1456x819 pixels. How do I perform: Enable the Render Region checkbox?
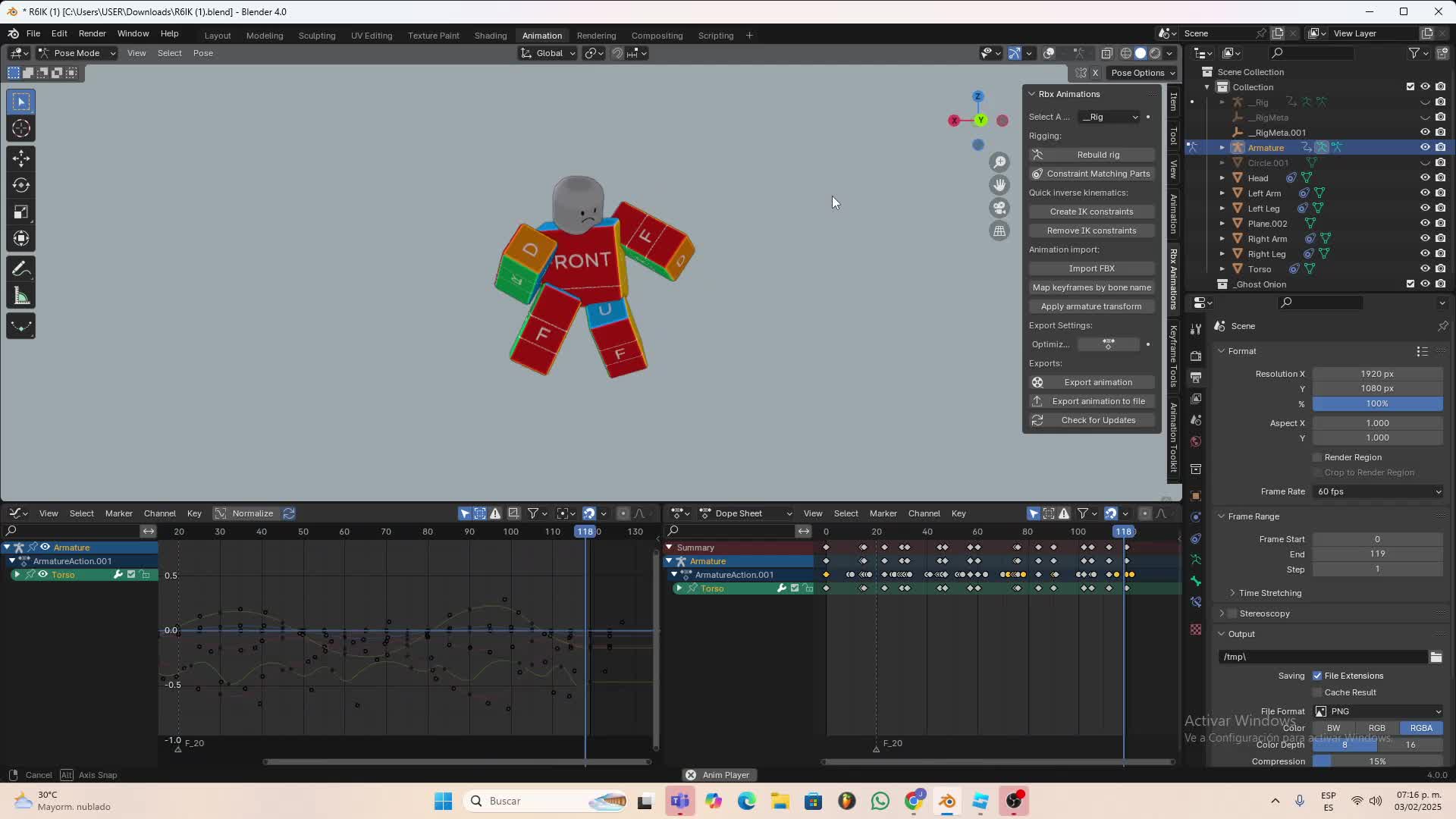pos(1317,457)
